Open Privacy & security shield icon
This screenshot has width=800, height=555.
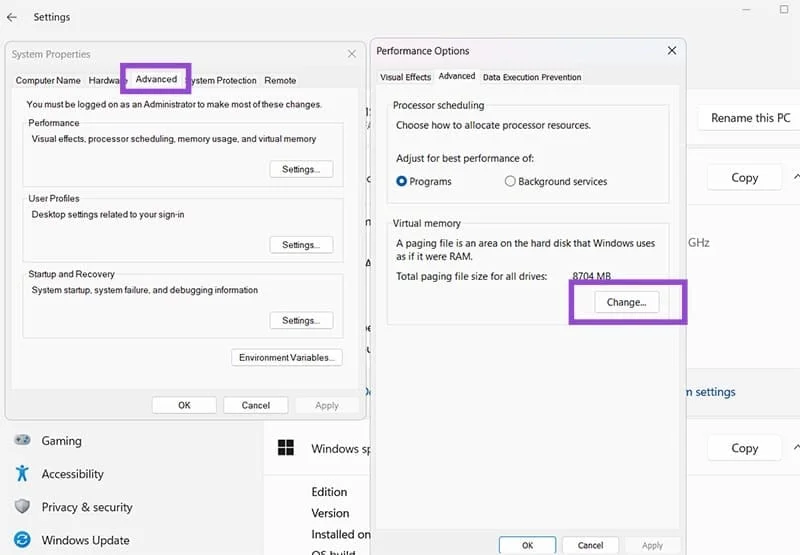click(x=22, y=507)
